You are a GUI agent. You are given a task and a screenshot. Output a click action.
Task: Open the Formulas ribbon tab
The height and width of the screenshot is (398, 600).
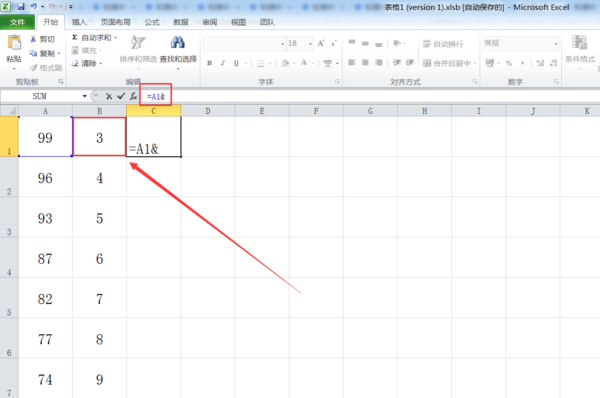click(152, 22)
